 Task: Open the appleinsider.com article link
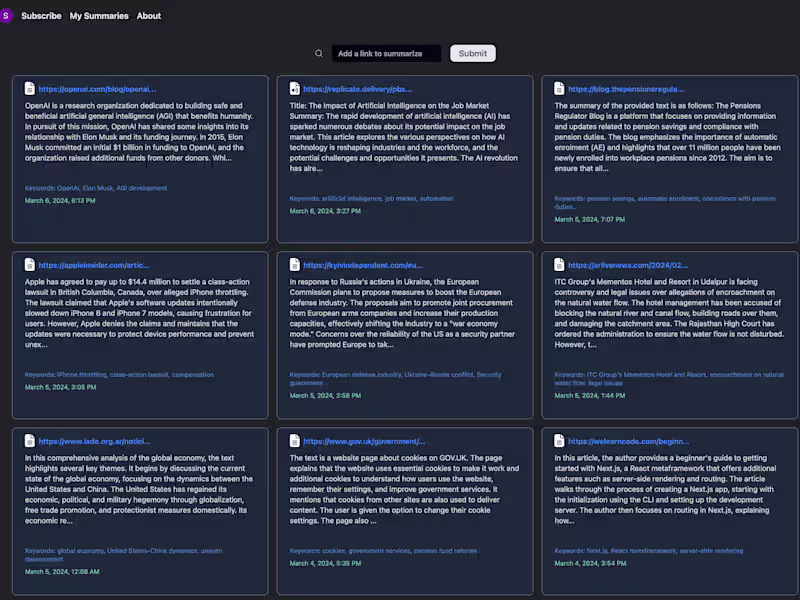tap(94, 265)
